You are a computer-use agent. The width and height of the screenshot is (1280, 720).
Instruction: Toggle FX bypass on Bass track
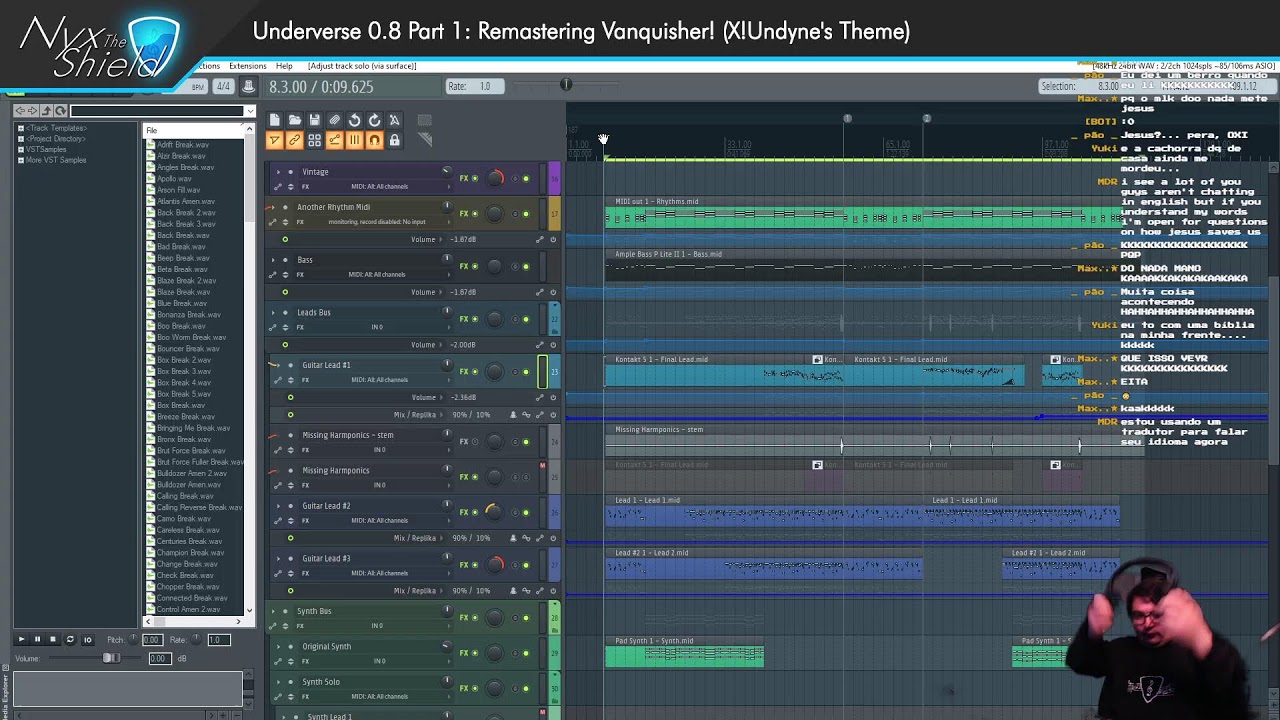(475, 266)
